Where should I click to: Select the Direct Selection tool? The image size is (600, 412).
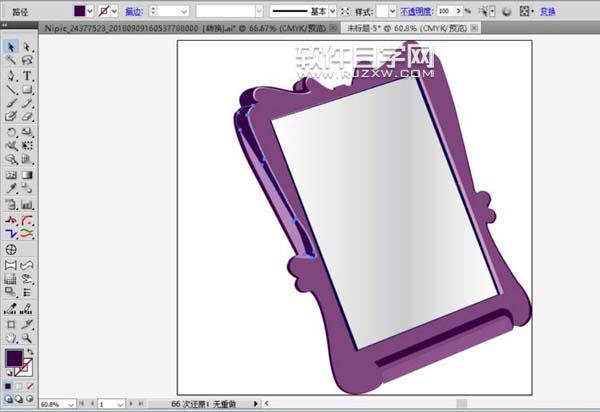click(27, 47)
